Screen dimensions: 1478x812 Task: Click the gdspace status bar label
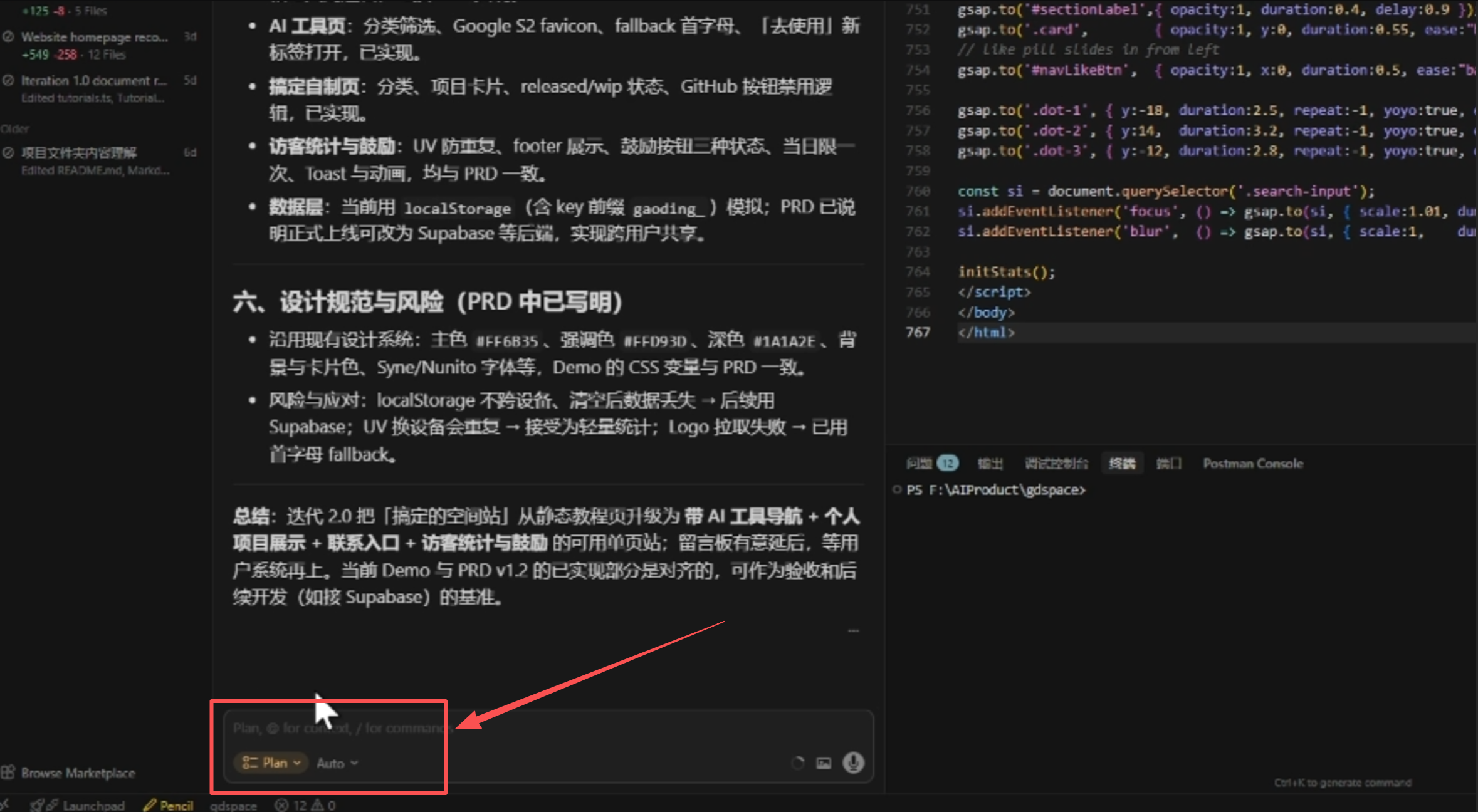233,805
